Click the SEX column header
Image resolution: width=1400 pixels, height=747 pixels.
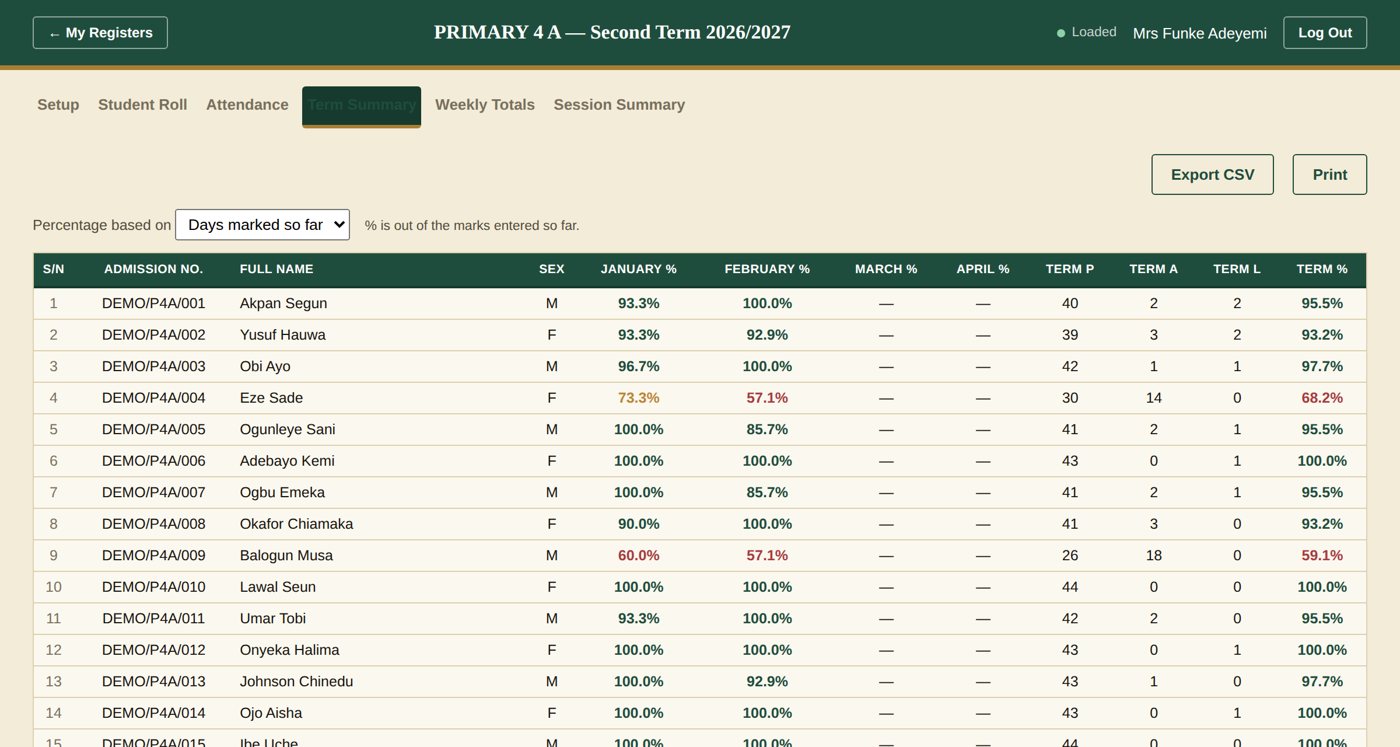point(552,269)
